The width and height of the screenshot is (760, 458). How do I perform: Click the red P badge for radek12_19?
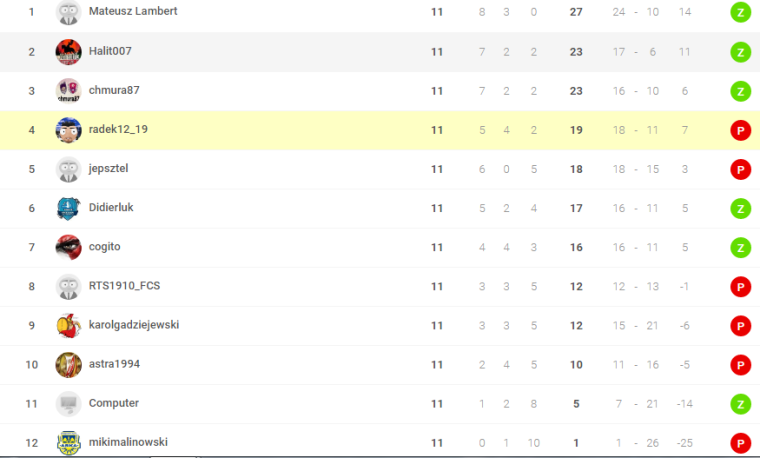[x=740, y=130]
